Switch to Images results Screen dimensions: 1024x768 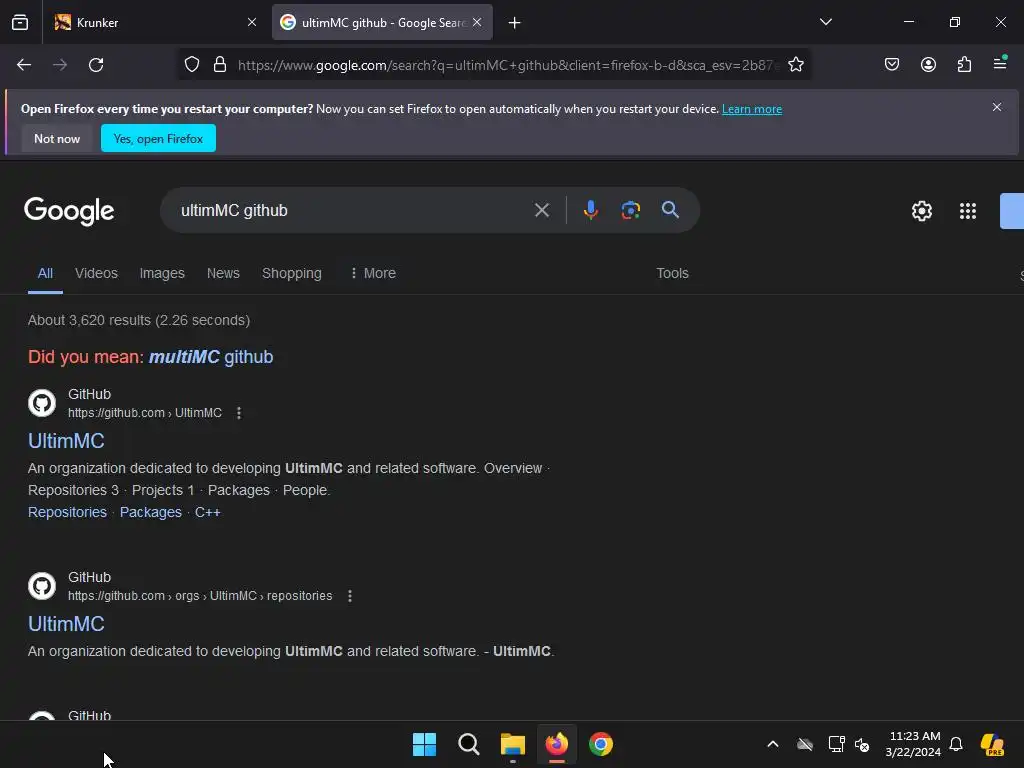coord(162,273)
